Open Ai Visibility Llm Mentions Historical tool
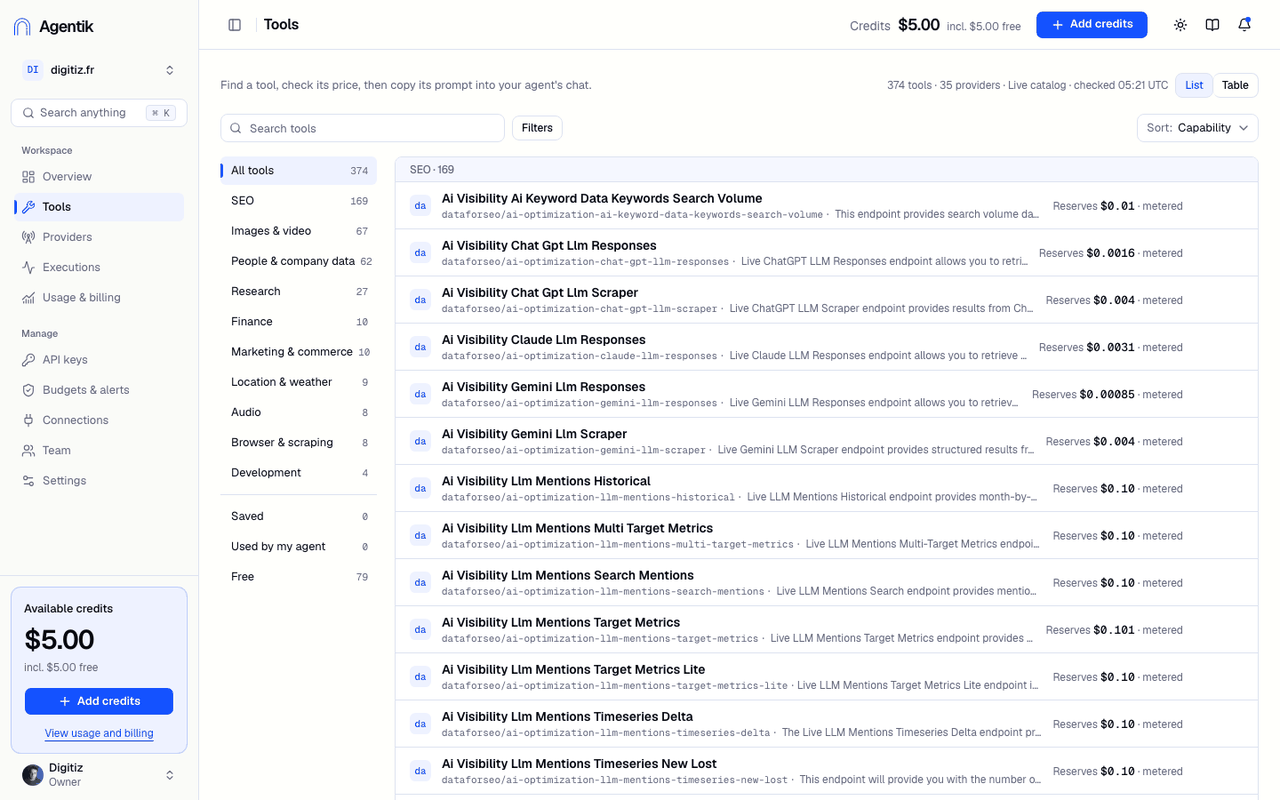The image size is (1280, 800). point(826,489)
